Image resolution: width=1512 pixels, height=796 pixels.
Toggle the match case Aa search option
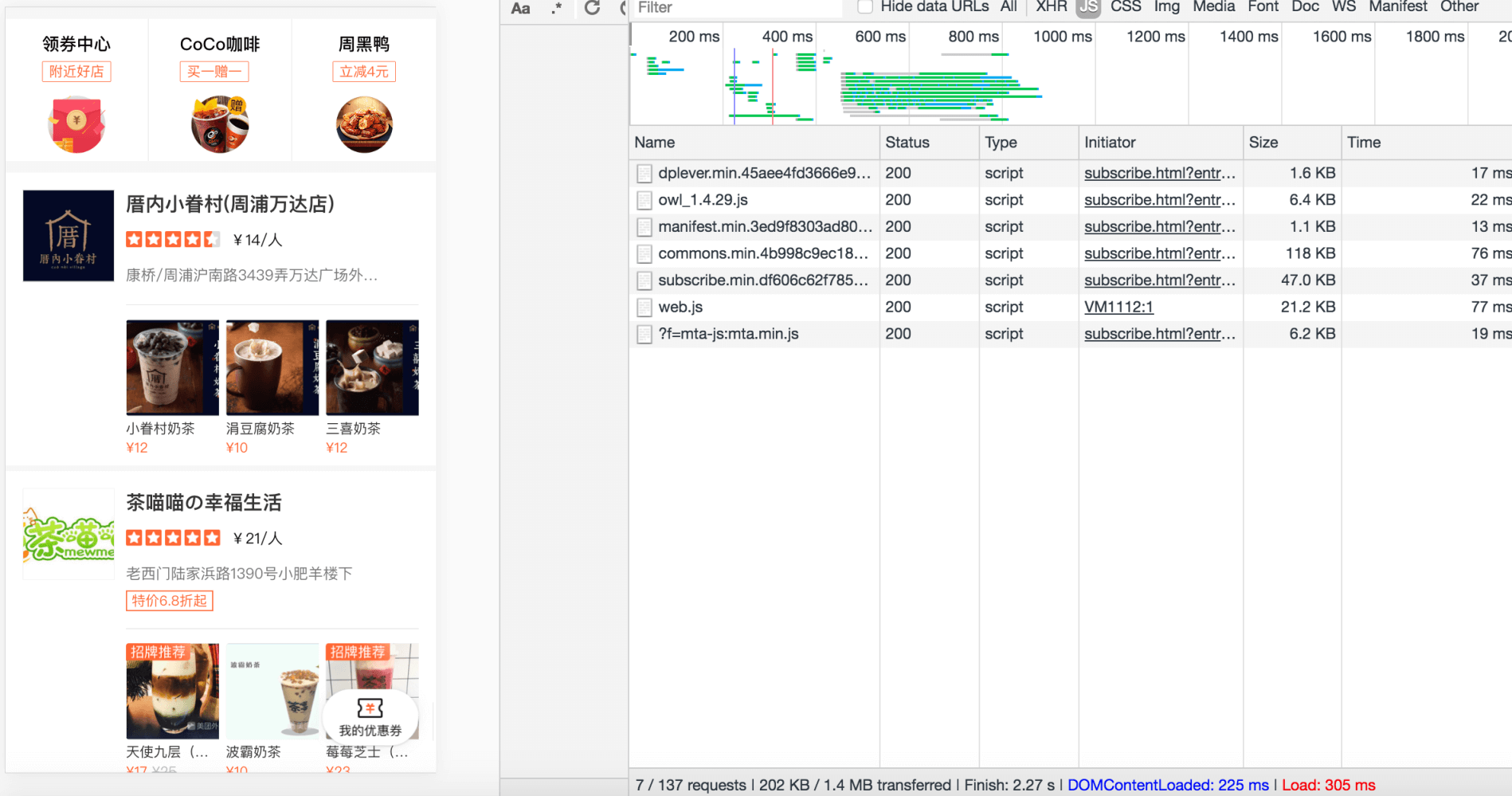[520, 9]
